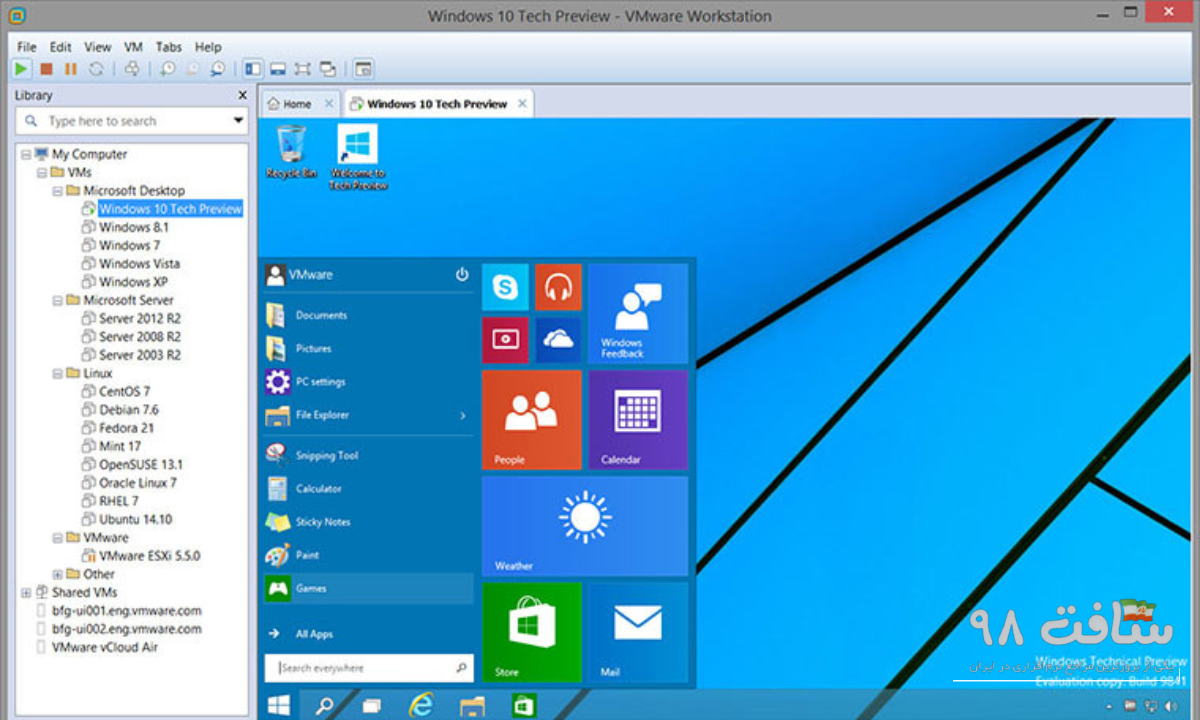Image resolution: width=1200 pixels, height=720 pixels.
Task: Switch to Unity mode toolbar icon
Action: 327,69
